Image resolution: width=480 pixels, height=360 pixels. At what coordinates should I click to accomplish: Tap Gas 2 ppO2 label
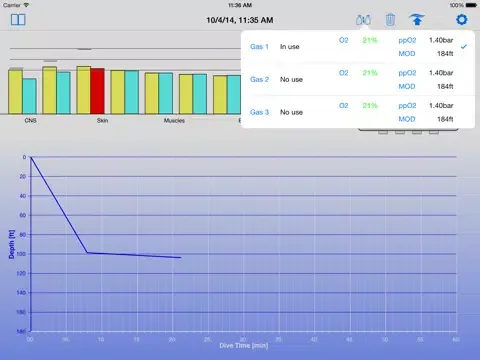407,73
